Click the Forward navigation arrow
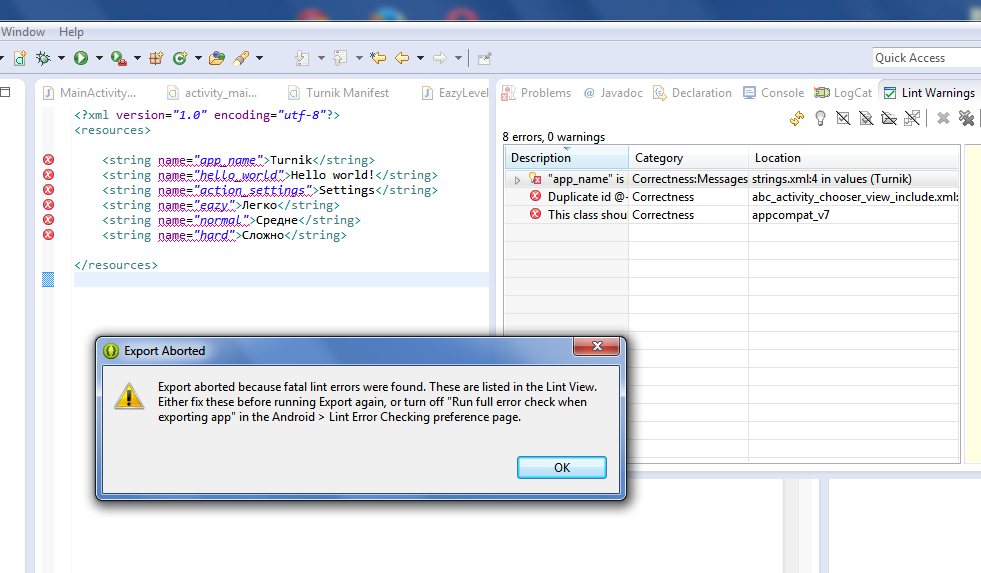Image resolution: width=981 pixels, height=573 pixels. (x=440, y=58)
